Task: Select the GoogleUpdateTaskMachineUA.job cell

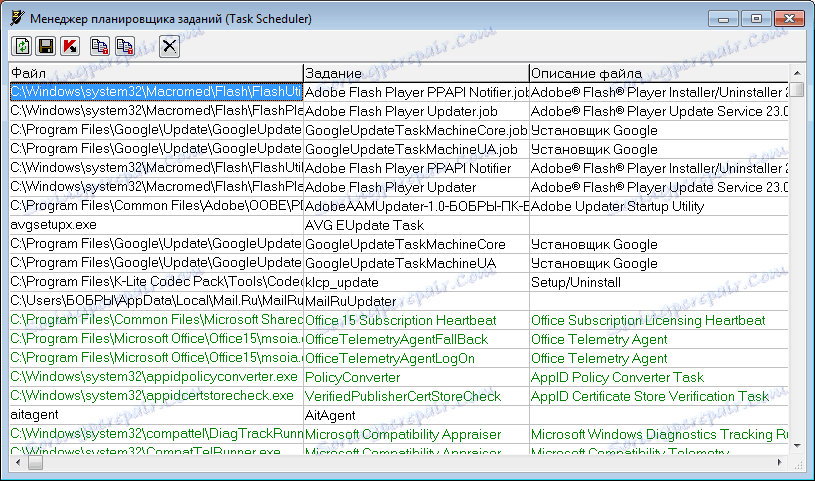Action: pyautogui.click(x=416, y=150)
